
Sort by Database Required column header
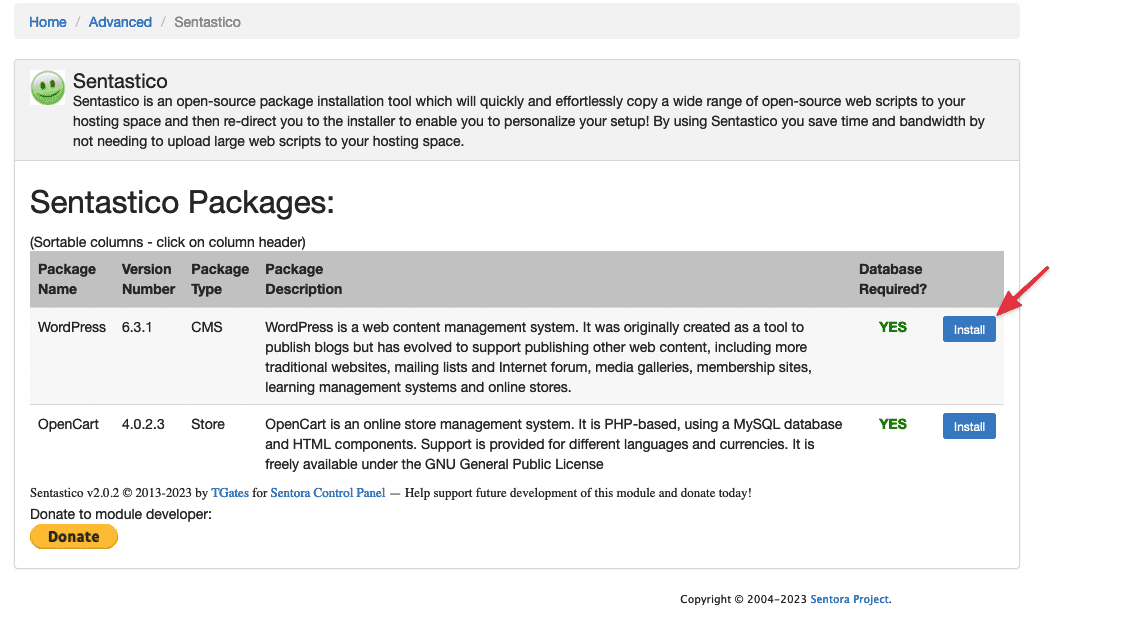click(x=892, y=279)
